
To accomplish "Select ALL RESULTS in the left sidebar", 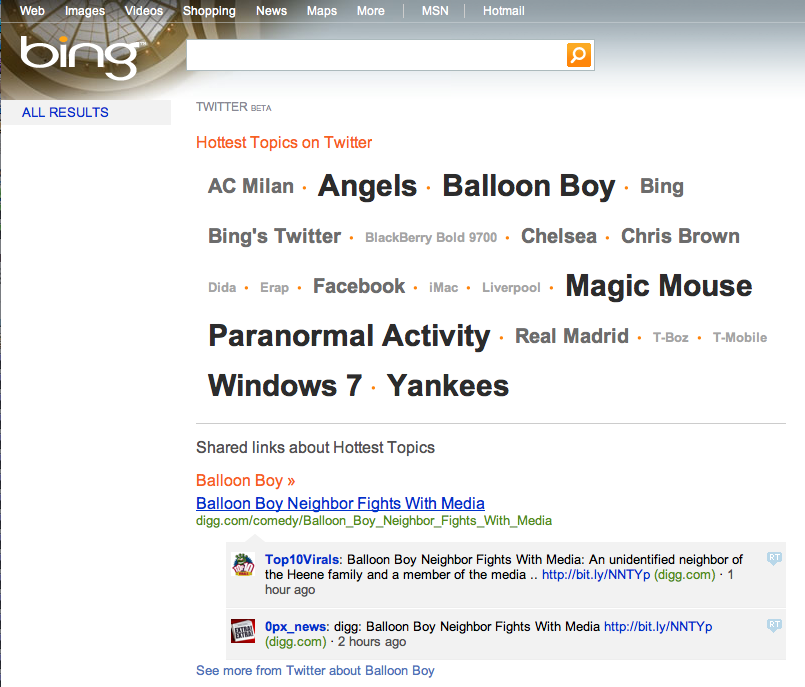I will tap(65, 112).
